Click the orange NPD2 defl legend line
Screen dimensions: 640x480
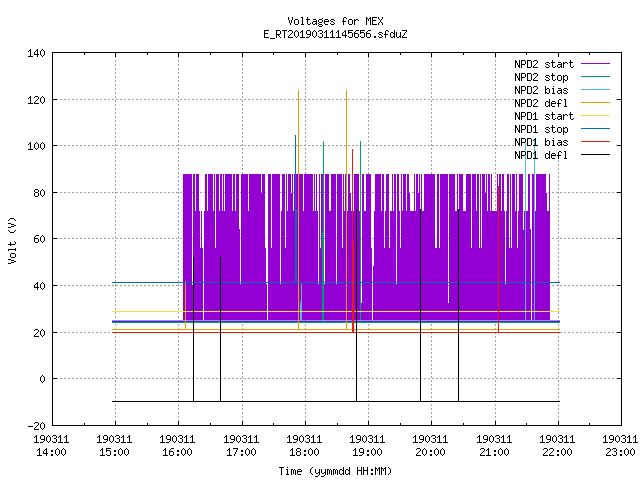pyautogui.click(x=595, y=103)
